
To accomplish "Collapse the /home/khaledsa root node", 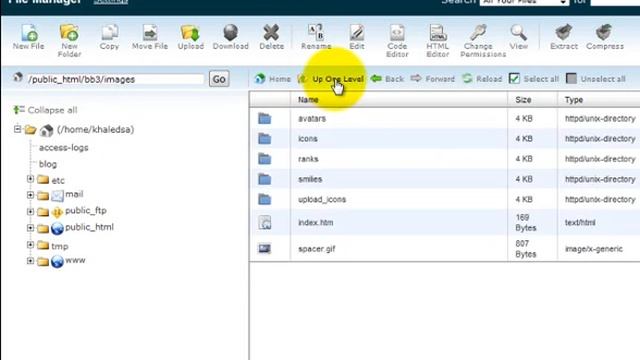I will click(x=17, y=129).
